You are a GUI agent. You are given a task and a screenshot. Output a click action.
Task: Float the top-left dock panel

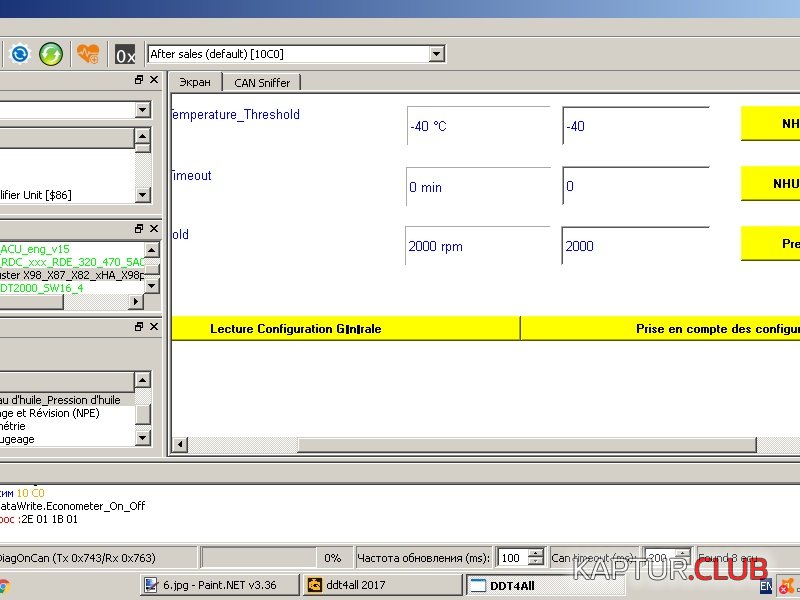(x=139, y=80)
